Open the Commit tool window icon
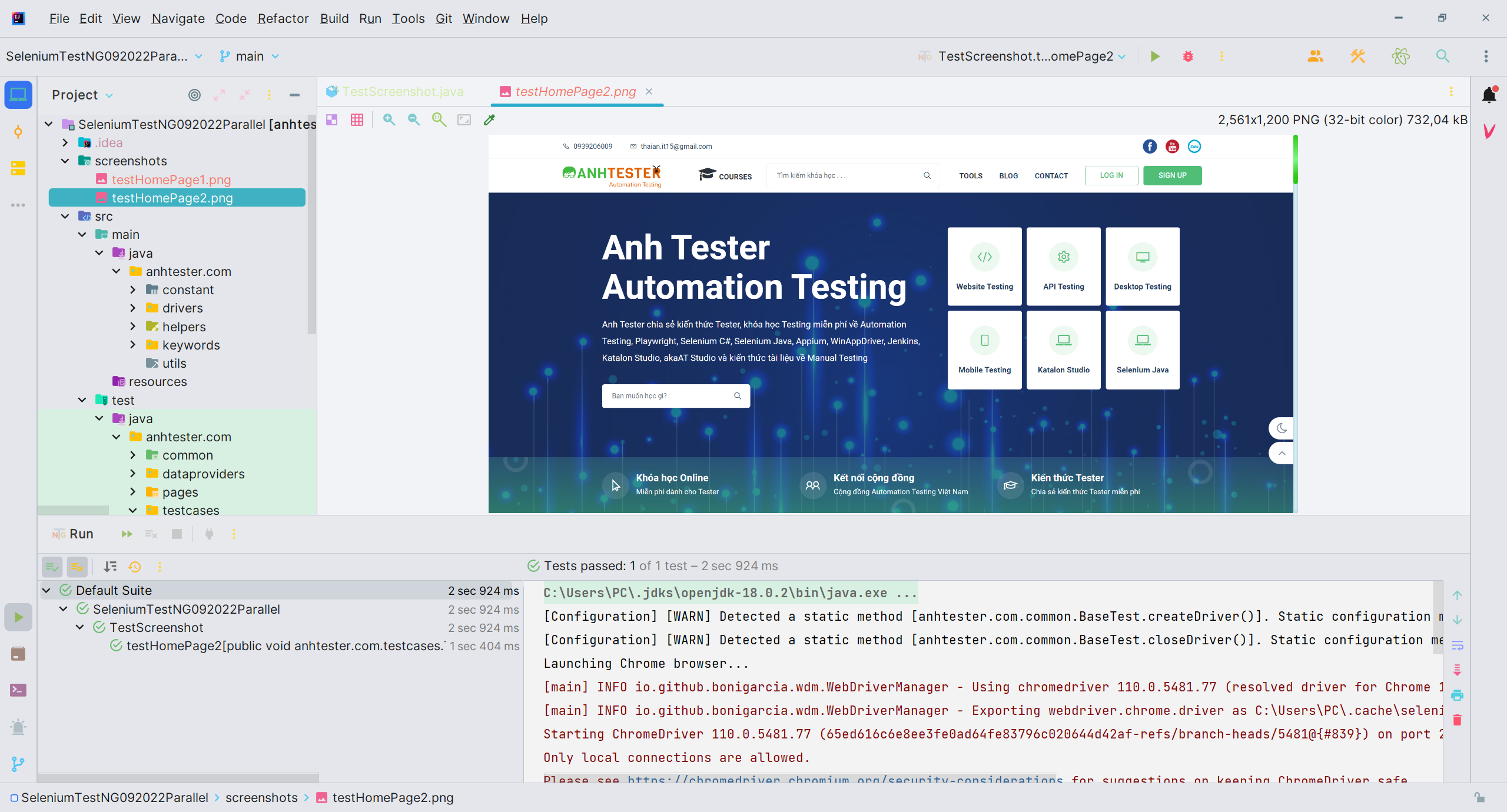1507x812 pixels. pyautogui.click(x=18, y=132)
